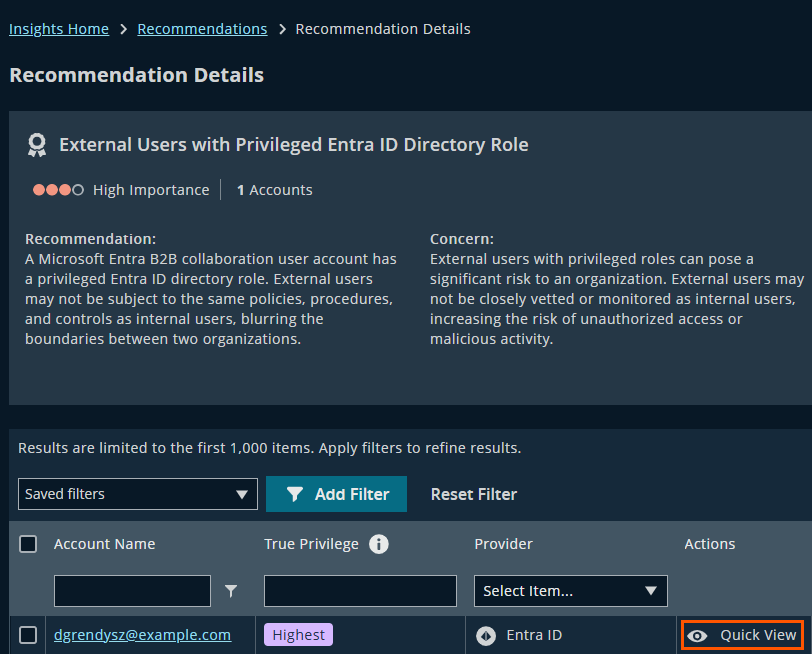Click the True Privilege column header
The width and height of the screenshot is (812, 654).
[311, 544]
